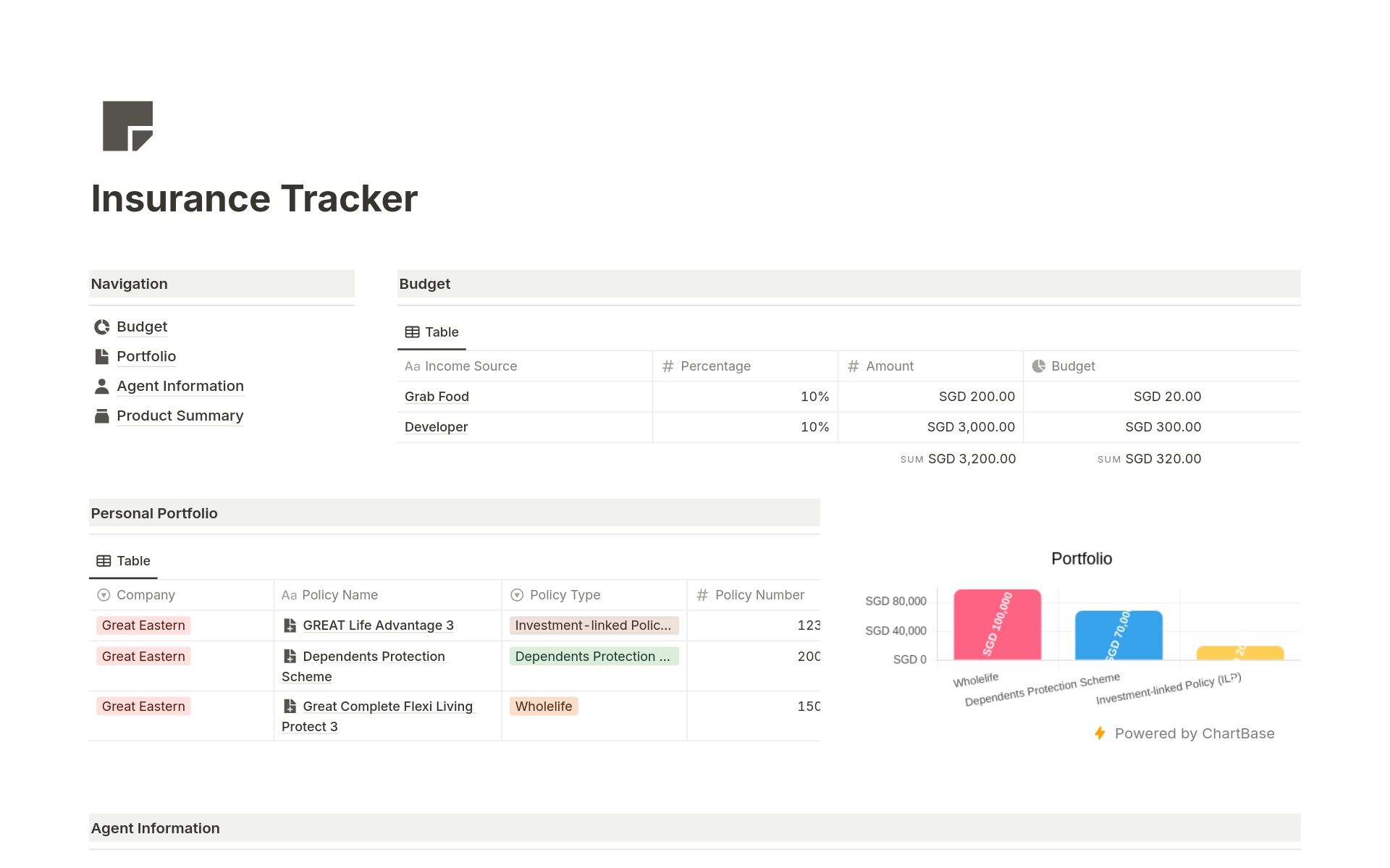Click the file icon beside GREAT Life Advantage 3
1390x868 pixels.
pos(291,625)
